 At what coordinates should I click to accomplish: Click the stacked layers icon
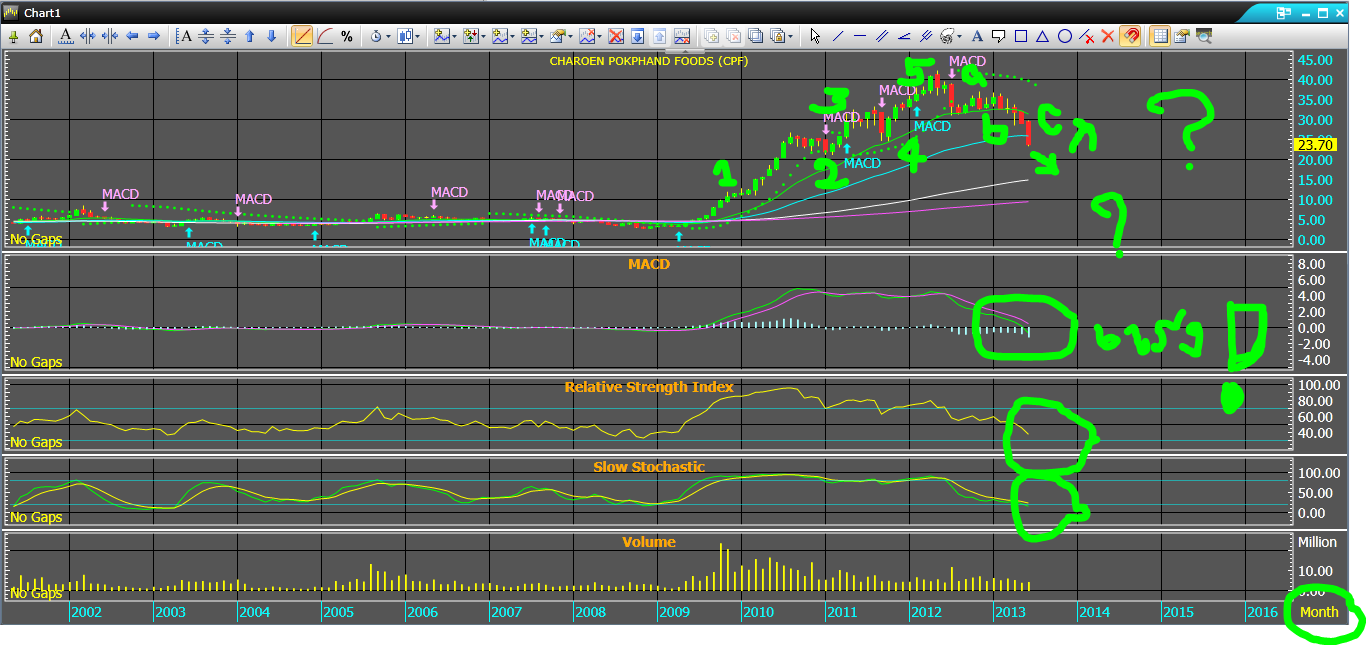coord(755,36)
